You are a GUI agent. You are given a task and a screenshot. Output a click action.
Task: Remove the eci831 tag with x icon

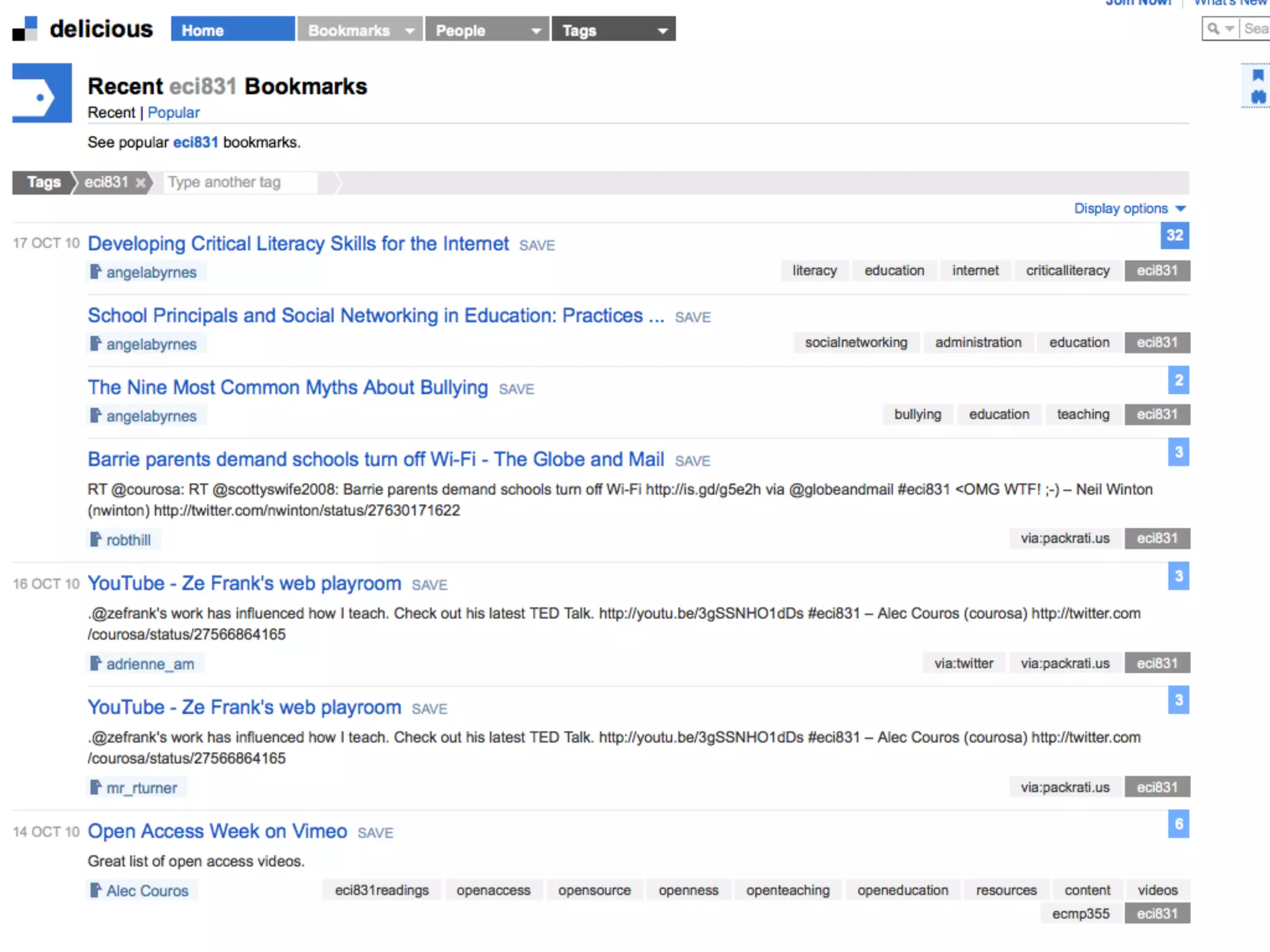141,182
